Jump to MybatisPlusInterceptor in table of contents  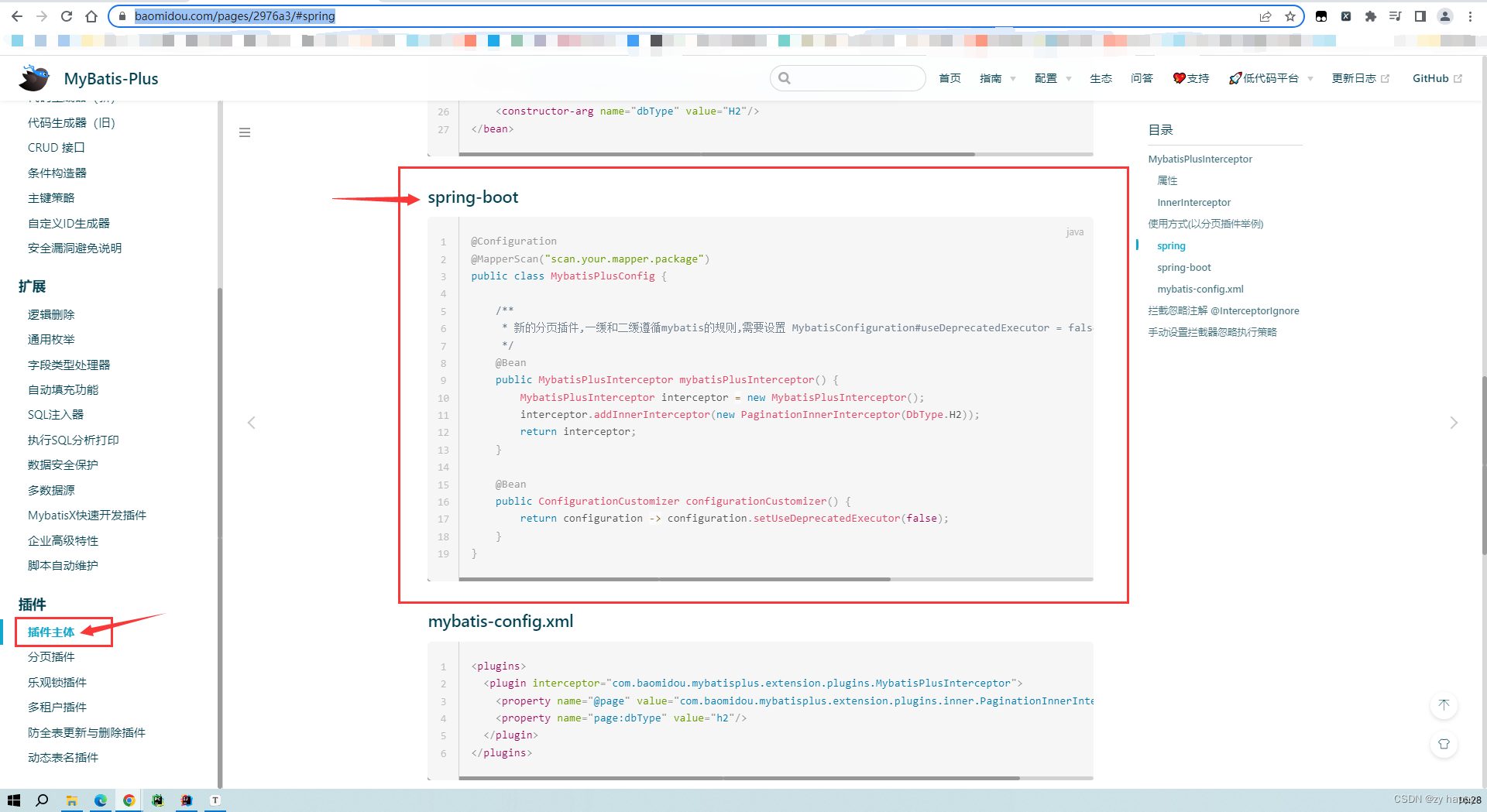pos(1200,159)
